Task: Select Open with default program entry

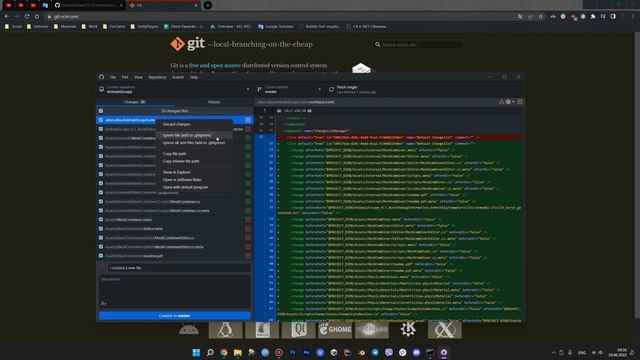Action: (195, 187)
